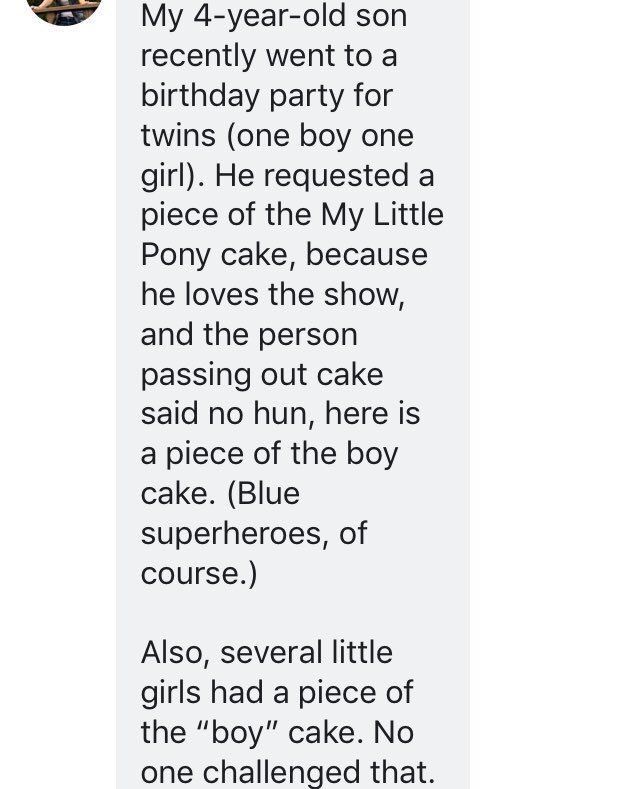
Task: Tap the words "recently went to a"
Action: pyautogui.click(x=269, y=55)
